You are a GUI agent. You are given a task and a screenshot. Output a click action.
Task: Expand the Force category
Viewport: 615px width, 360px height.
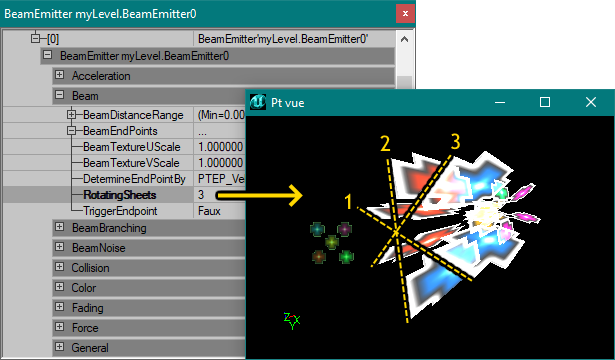click(59, 327)
